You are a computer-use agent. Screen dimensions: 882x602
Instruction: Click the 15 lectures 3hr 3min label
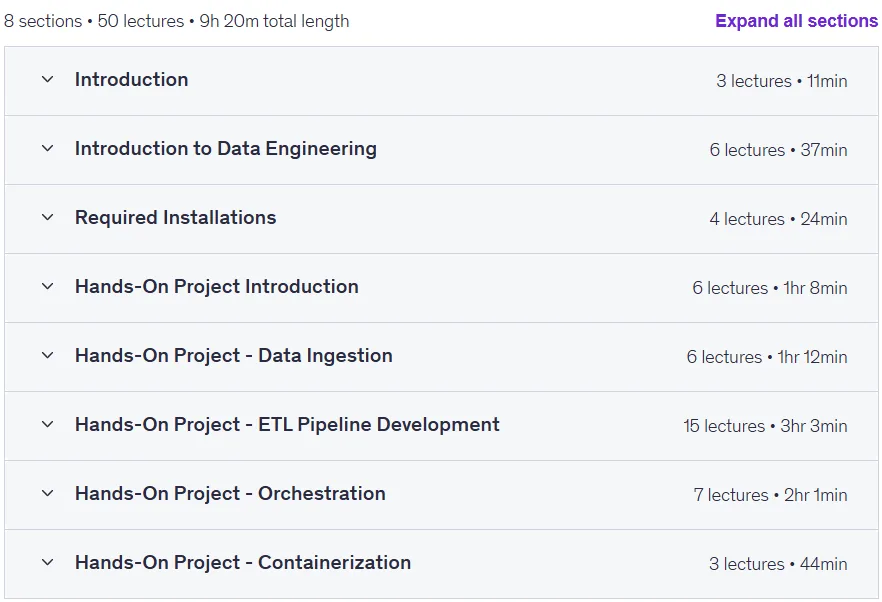[765, 426]
